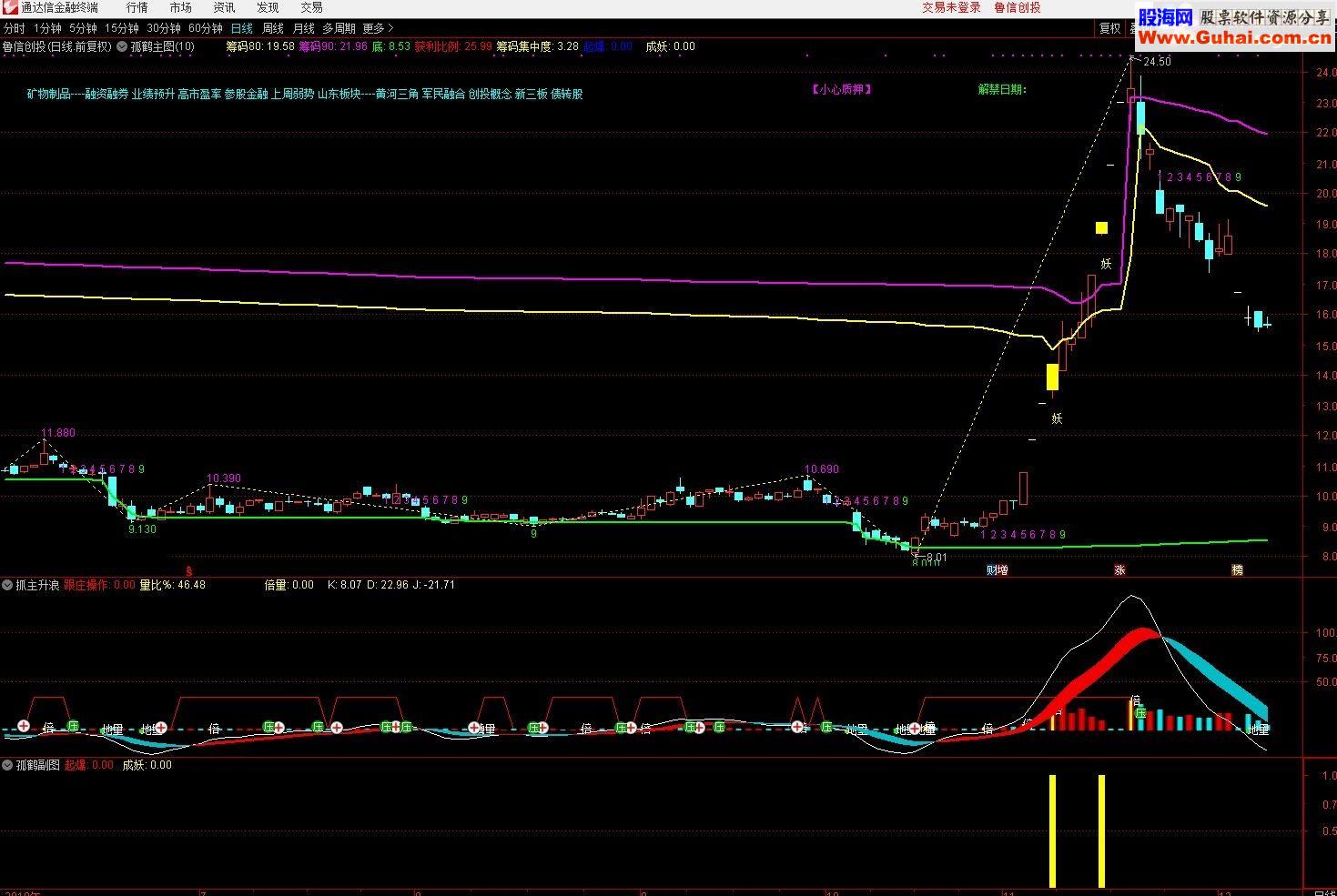The width and height of the screenshot is (1337, 896).
Task: Click the 解禁日期 label
Action: pos(1002,89)
